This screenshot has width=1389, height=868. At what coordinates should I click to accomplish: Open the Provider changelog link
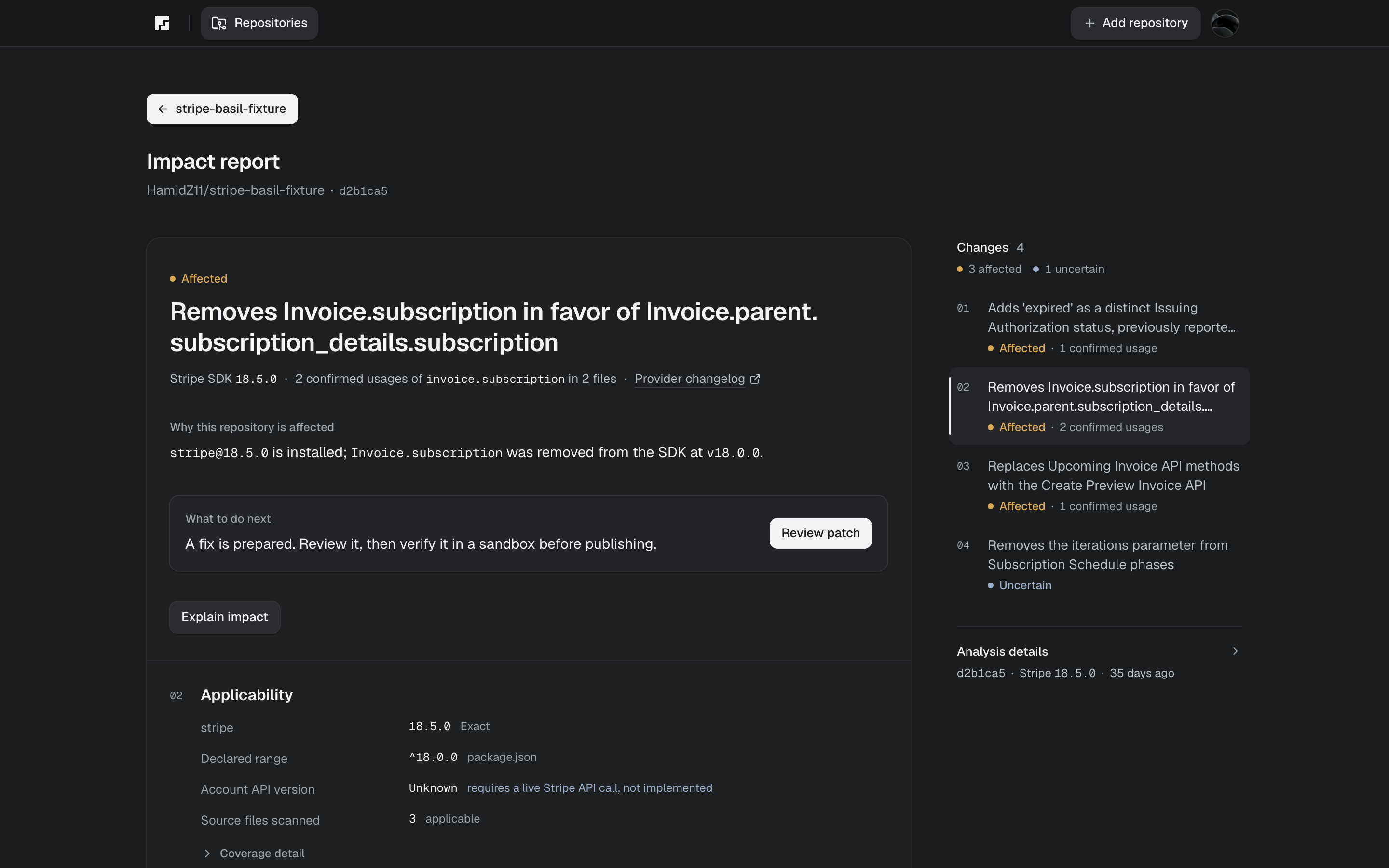(x=689, y=379)
